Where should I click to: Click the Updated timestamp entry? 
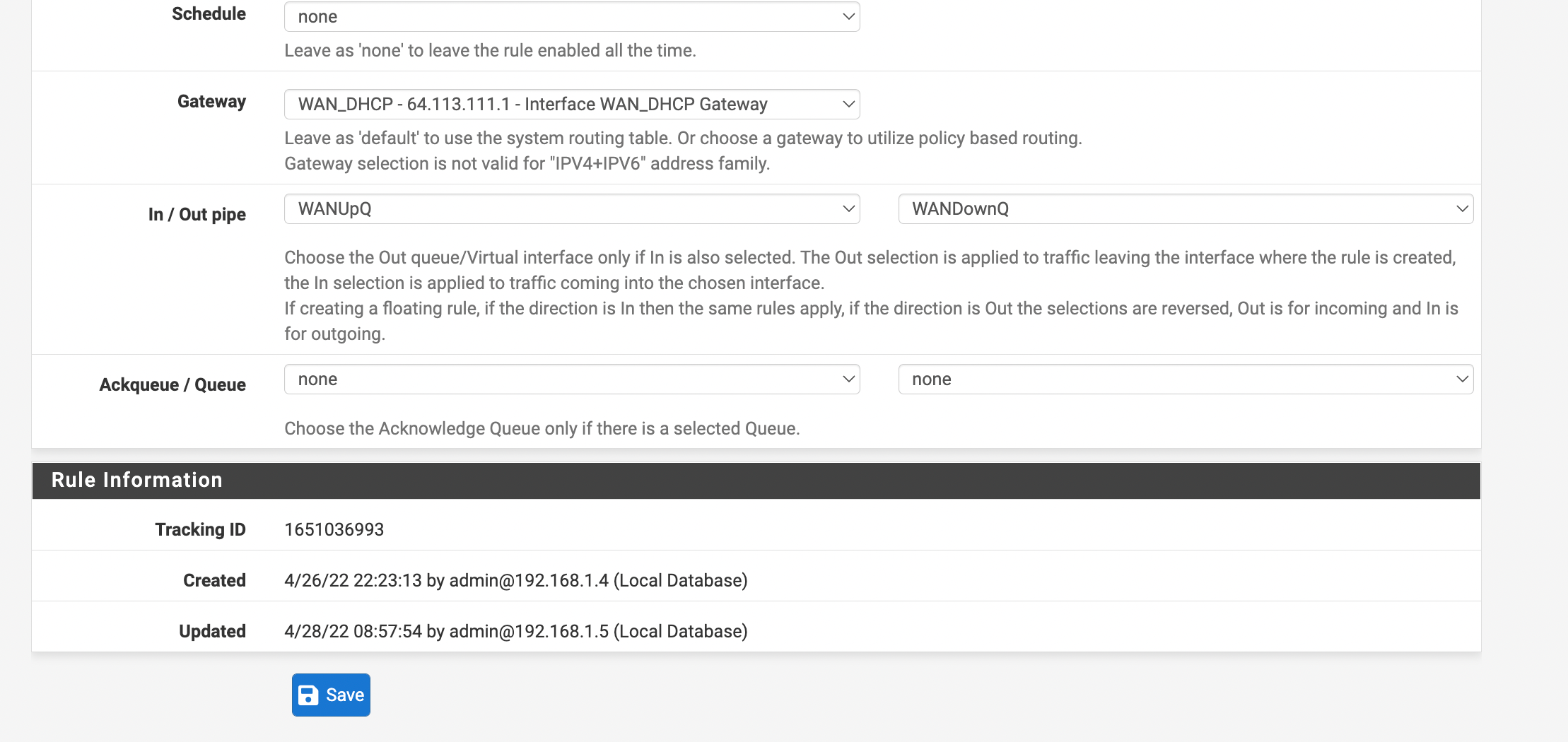516,630
